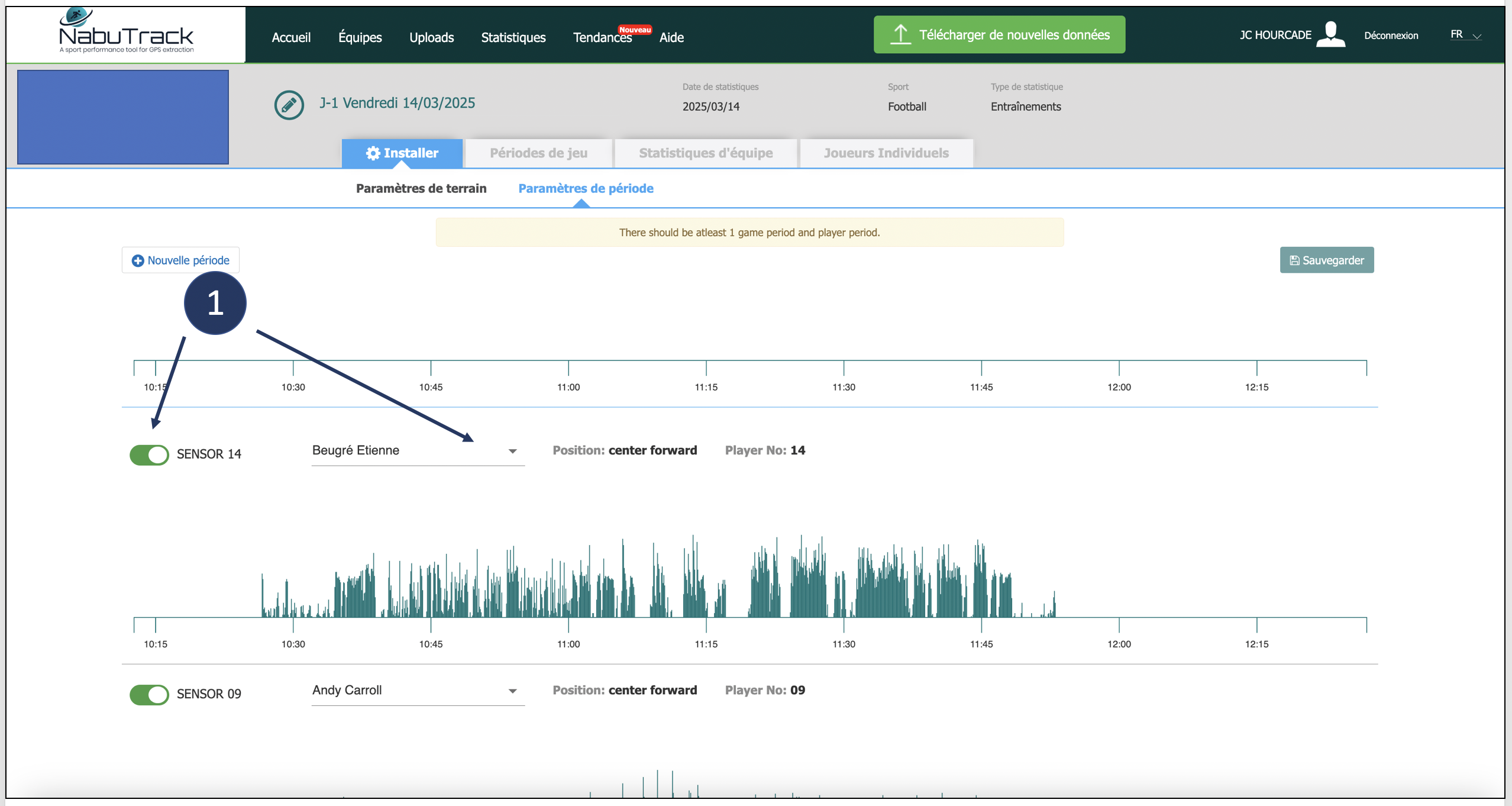Switch to Statistiques d'équipe tab
Screen dimensions: 1512x806
pyautogui.click(x=706, y=153)
